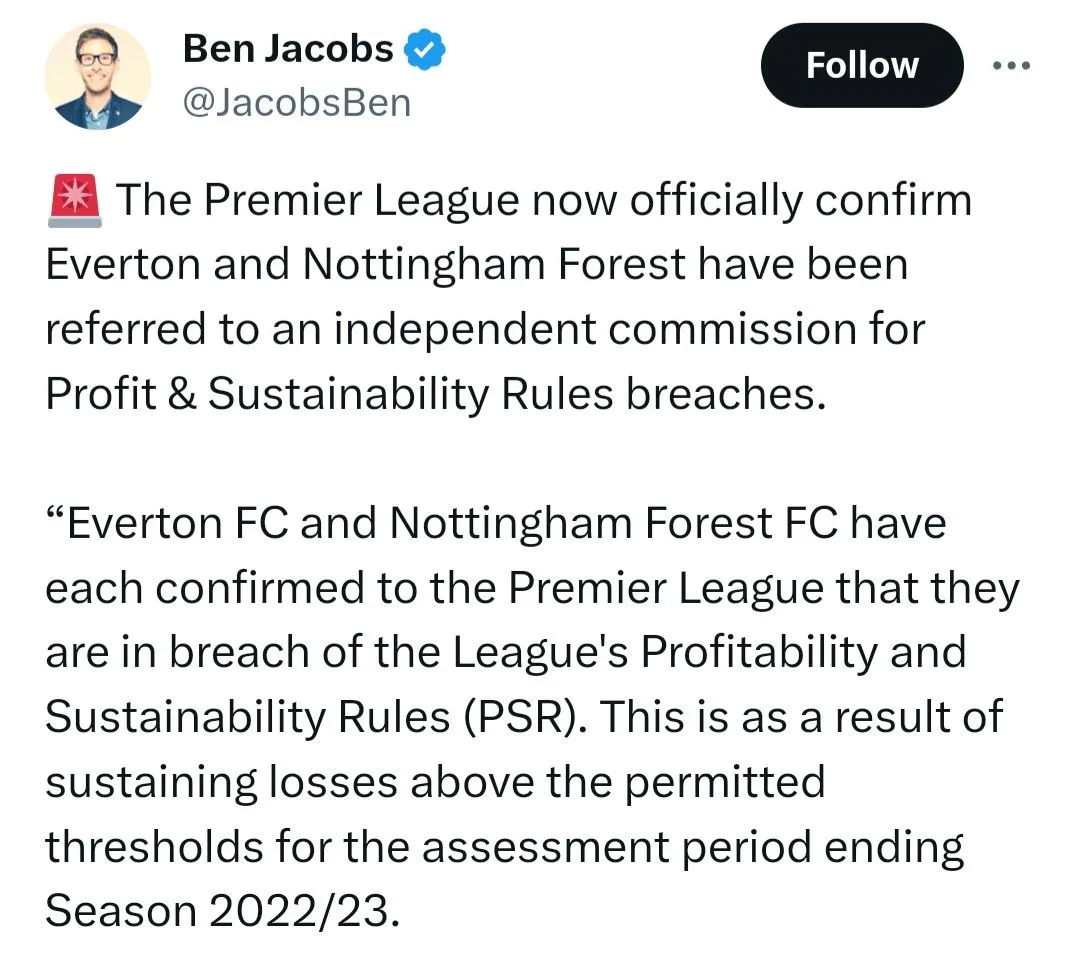This screenshot has width=1080, height=960.
Task: Click the blue verified checkmark badge
Action: click(424, 49)
